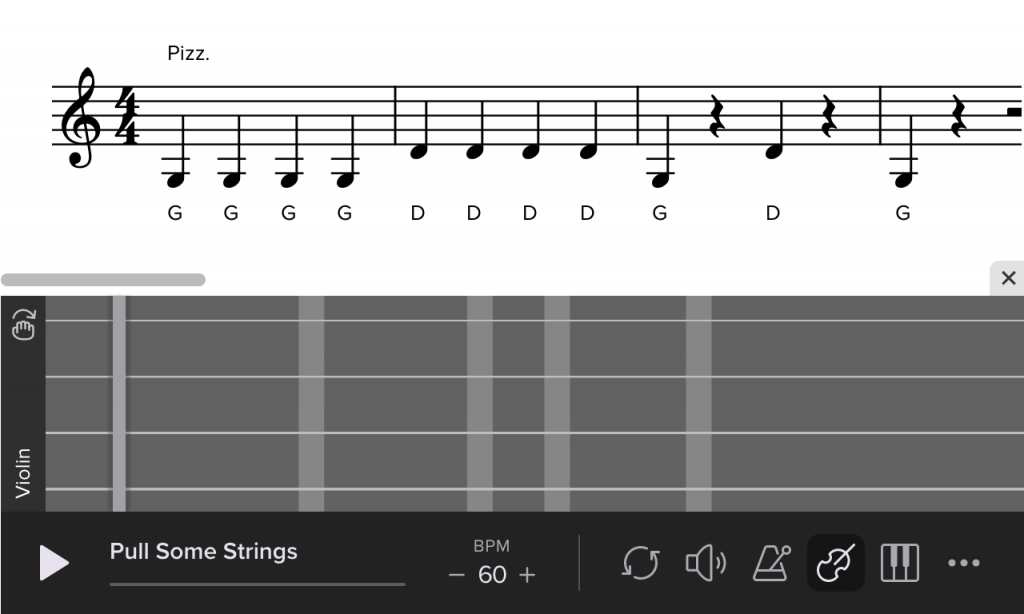Click the song progress bar under title
This screenshot has height=614, width=1024.
click(x=257, y=584)
